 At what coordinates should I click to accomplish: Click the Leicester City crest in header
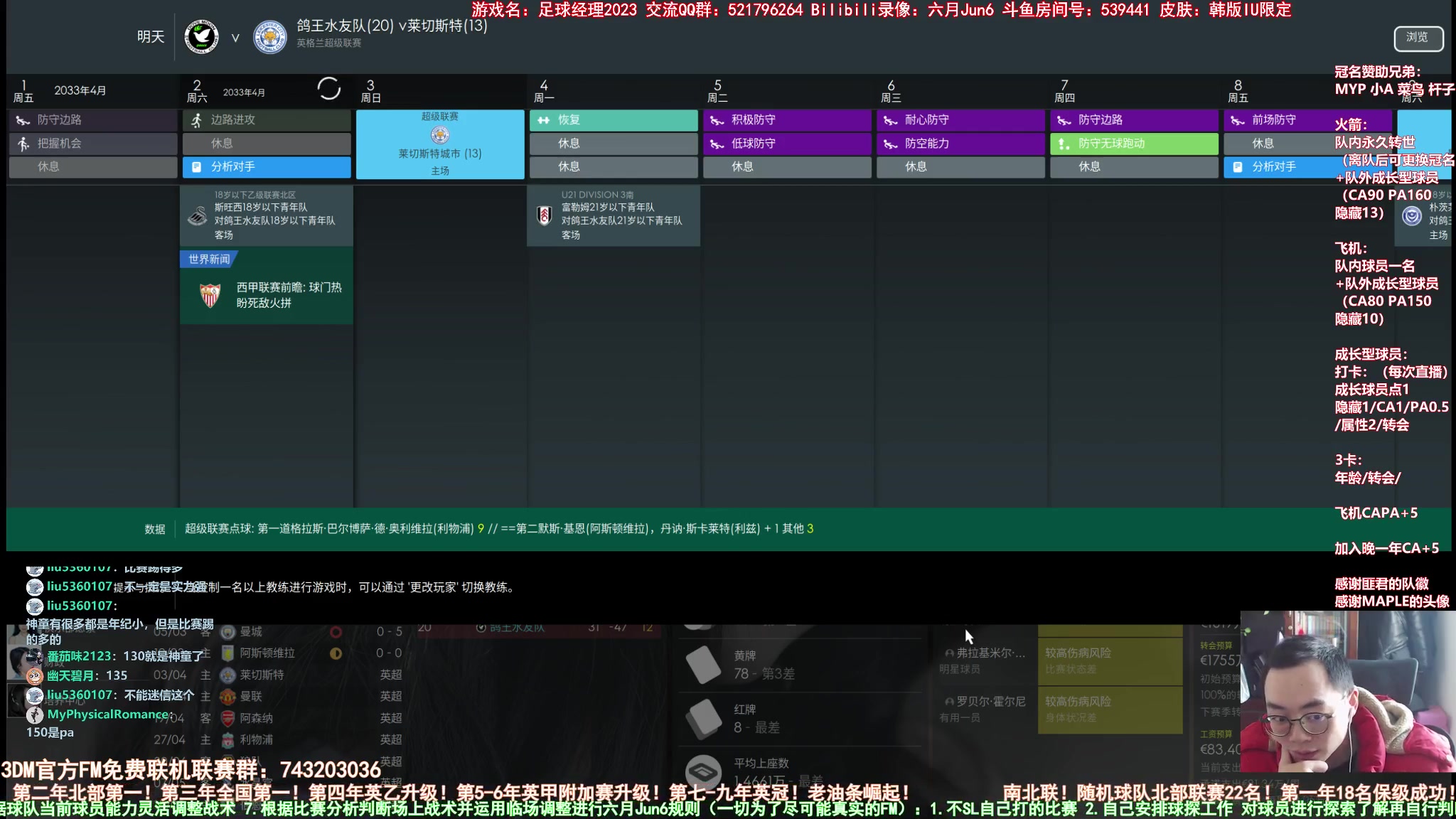270,37
